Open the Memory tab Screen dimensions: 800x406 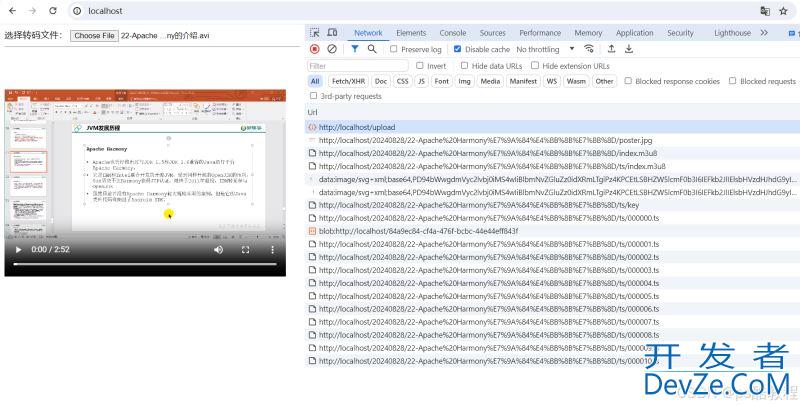point(588,33)
